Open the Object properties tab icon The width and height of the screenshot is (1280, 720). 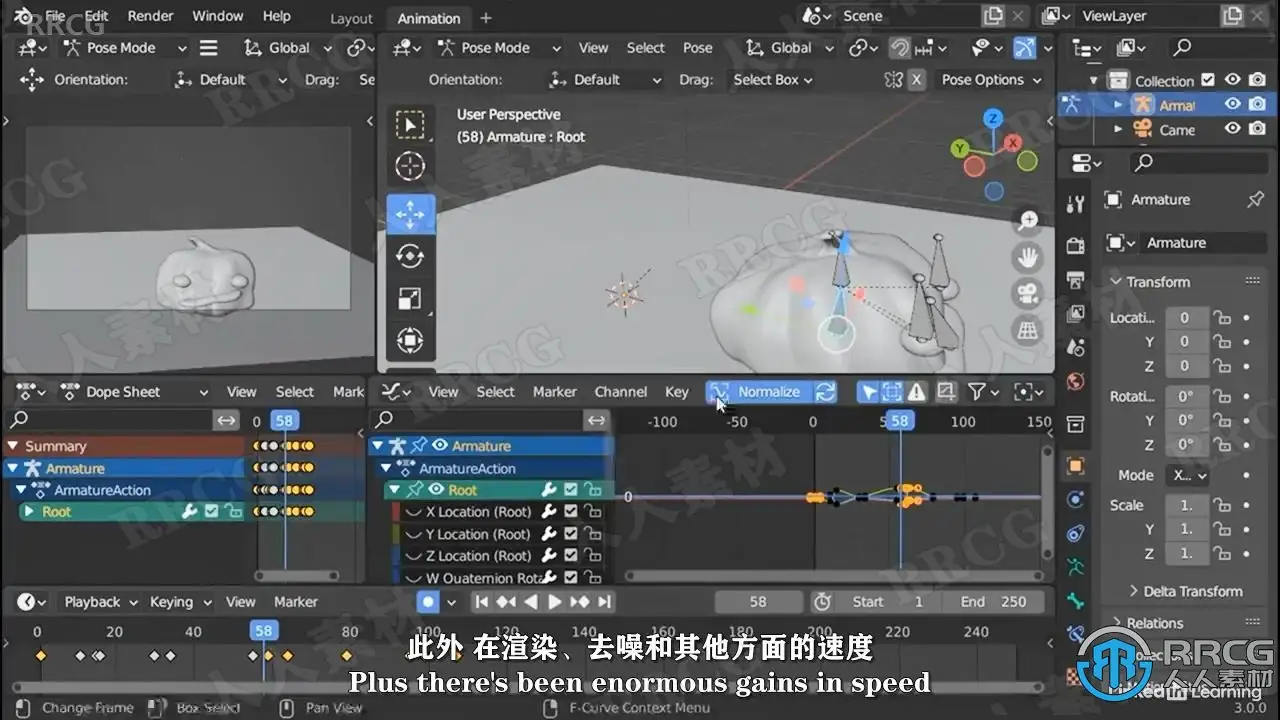(1076, 466)
